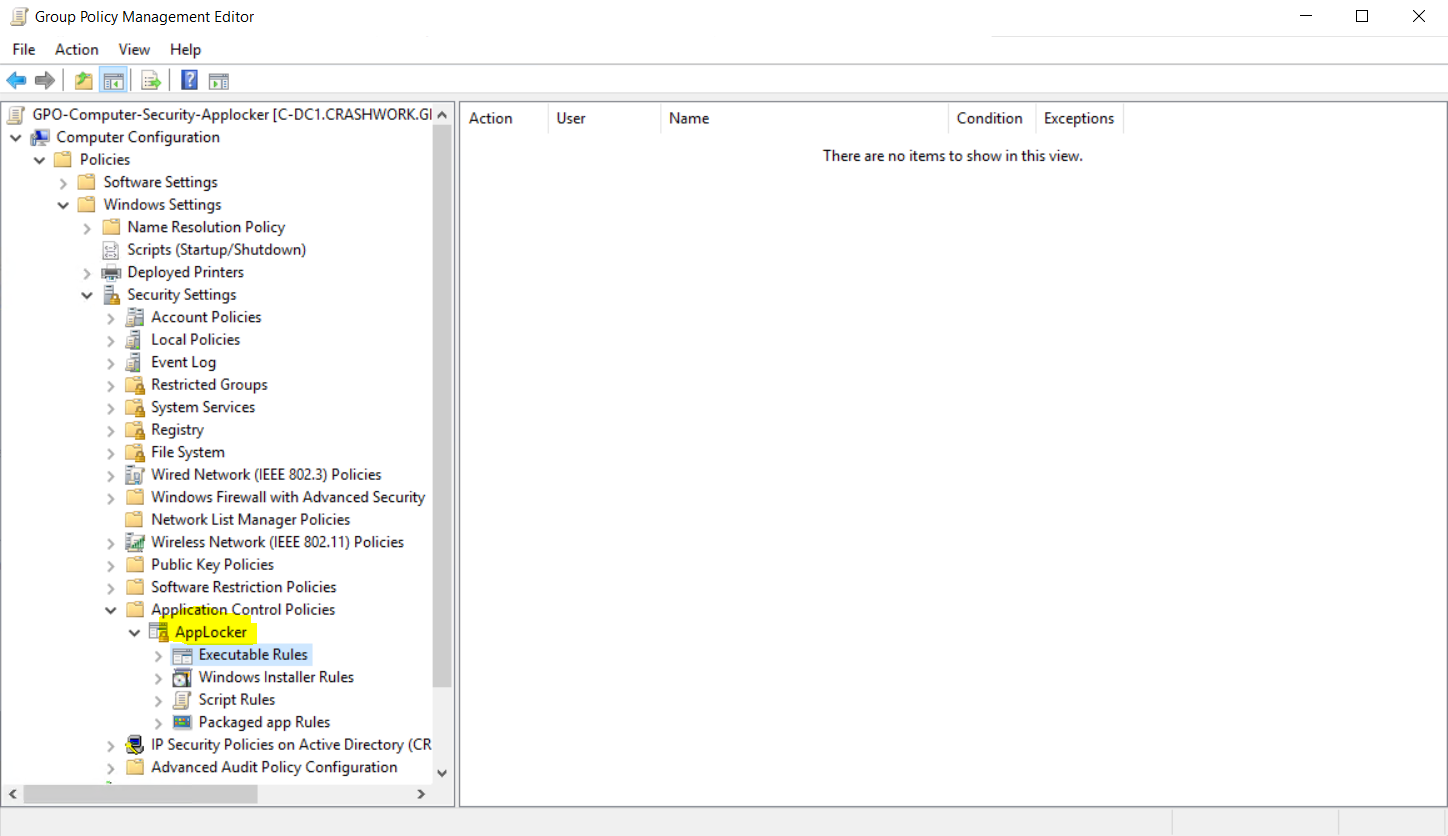Expand the Software Settings node
This screenshot has width=1448, height=836.
[64, 182]
